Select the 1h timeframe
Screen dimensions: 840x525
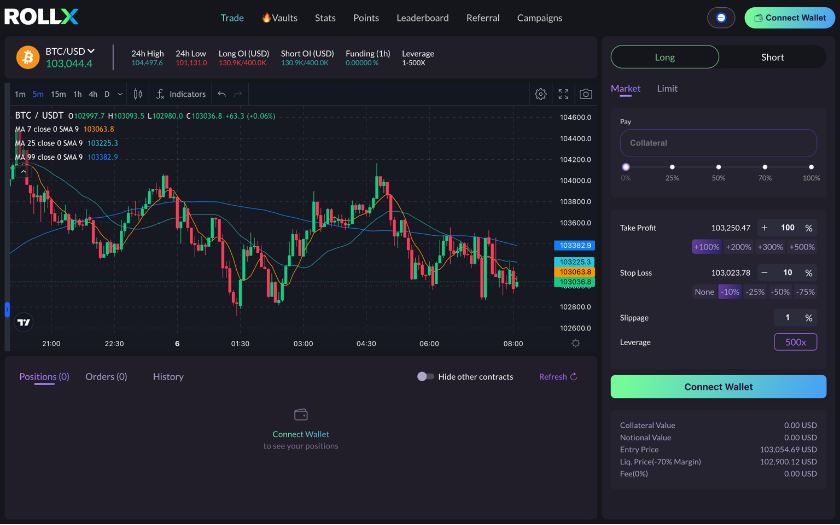[x=78, y=94]
